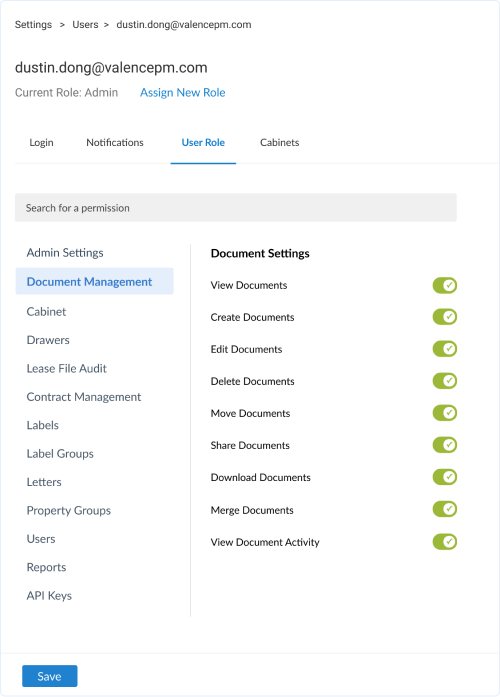The height and width of the screenshot is (697, 500).
Task: Toggle the Delete Documents permission
Action: pos(444,381)
